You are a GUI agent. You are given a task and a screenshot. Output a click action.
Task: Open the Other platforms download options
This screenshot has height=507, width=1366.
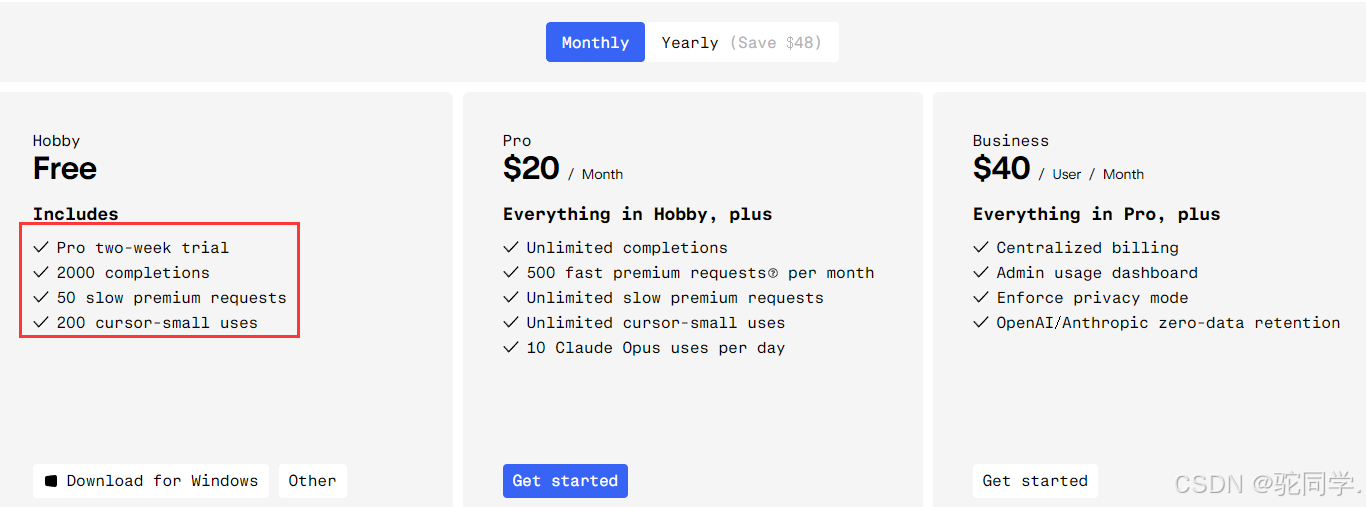pyautogui.click(x=312, y=481)
